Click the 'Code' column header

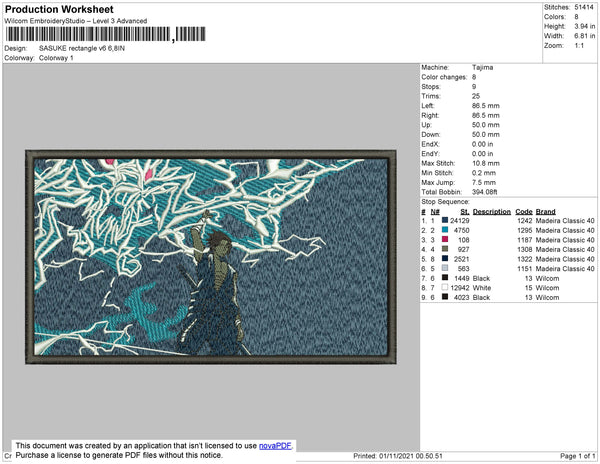coord(524,212)
